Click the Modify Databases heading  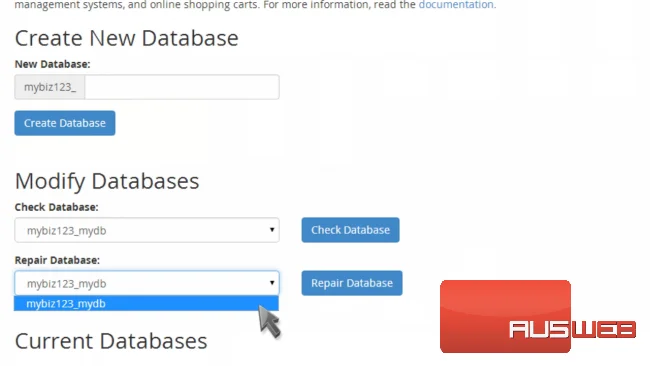pos(107,181)
